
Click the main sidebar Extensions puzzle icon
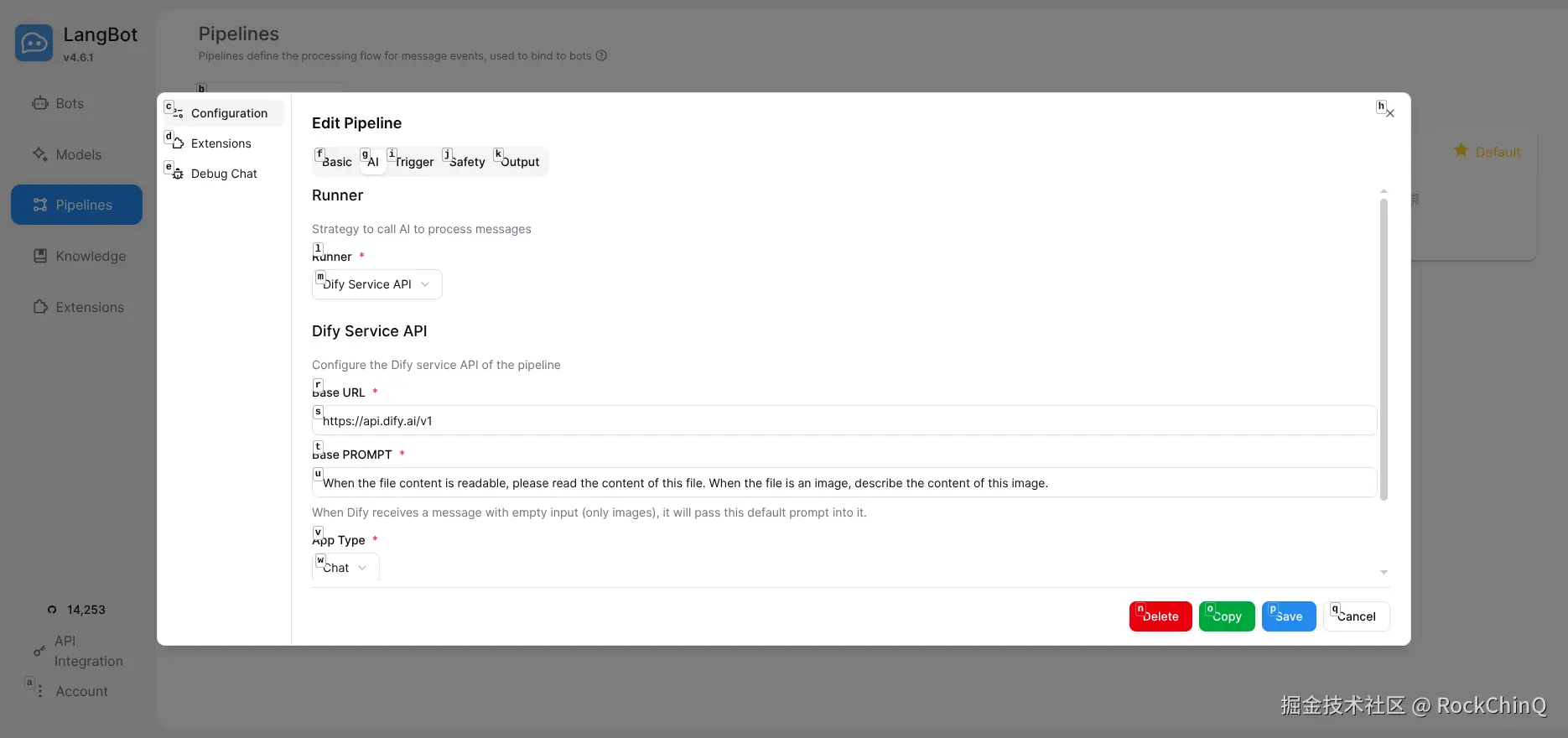click(40, 307)
